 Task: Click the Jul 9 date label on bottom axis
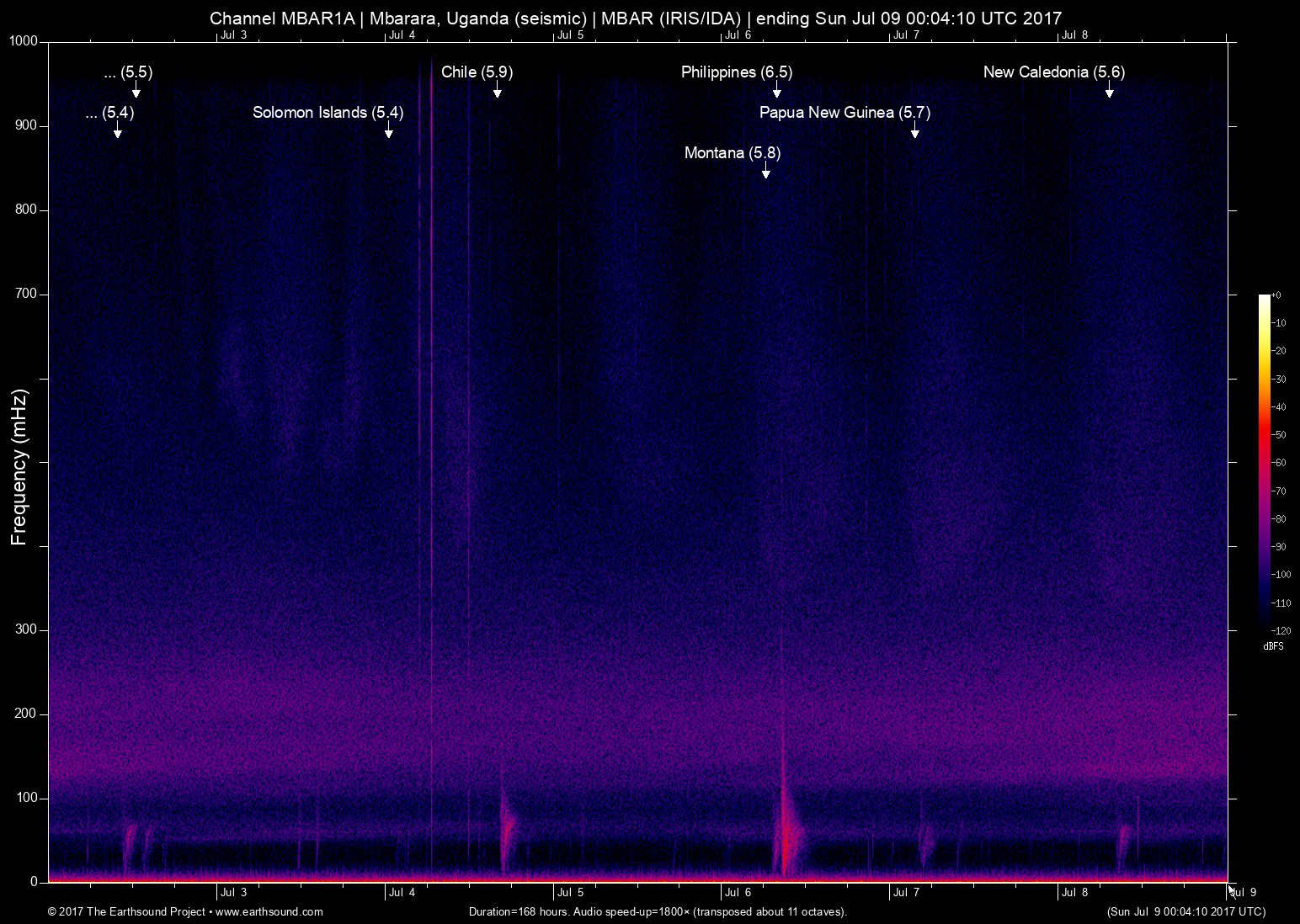[x=1244, y=893]
